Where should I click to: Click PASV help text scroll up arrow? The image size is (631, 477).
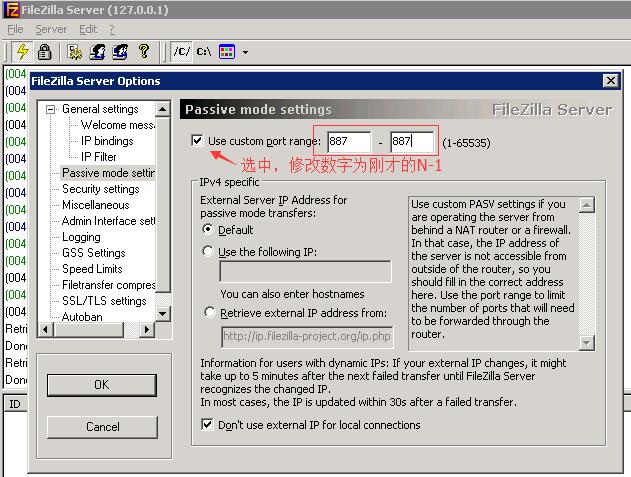[587, 205]
